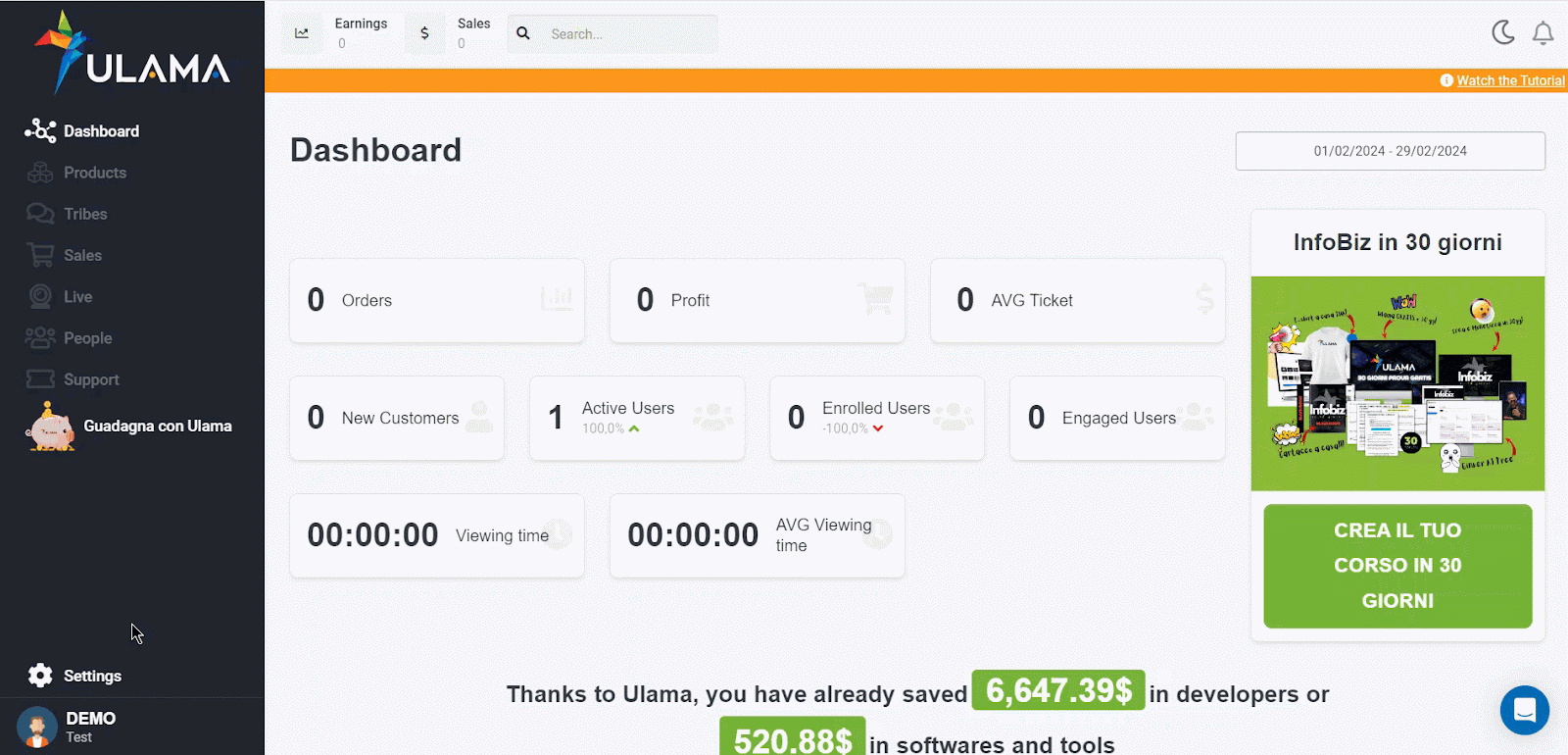Click the 6,647.39$ savings badge
This screenshot has width=1568, height=755.
(x=1058, y=690)
